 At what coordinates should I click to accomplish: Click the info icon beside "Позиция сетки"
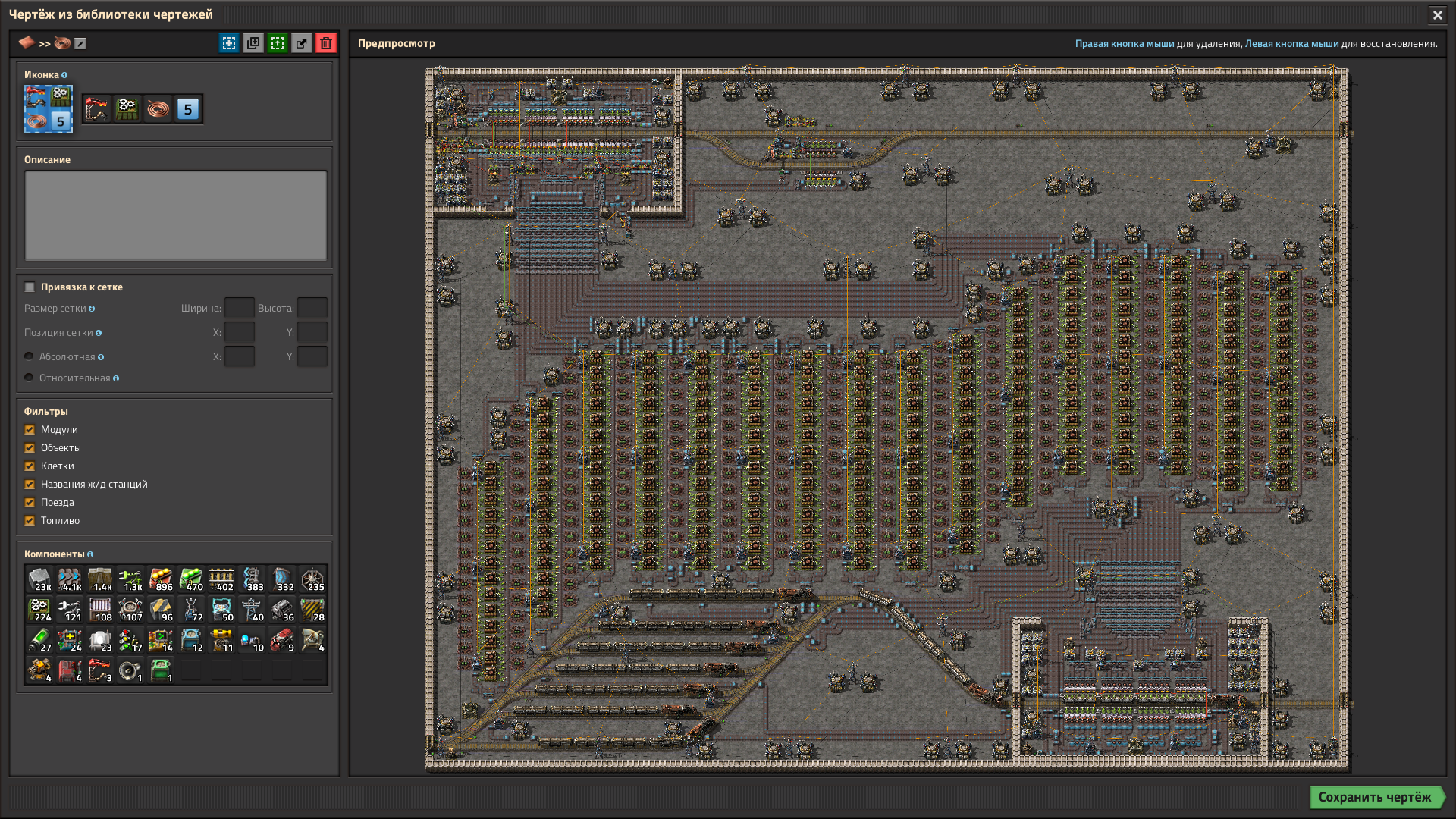[x=99, y=333]
